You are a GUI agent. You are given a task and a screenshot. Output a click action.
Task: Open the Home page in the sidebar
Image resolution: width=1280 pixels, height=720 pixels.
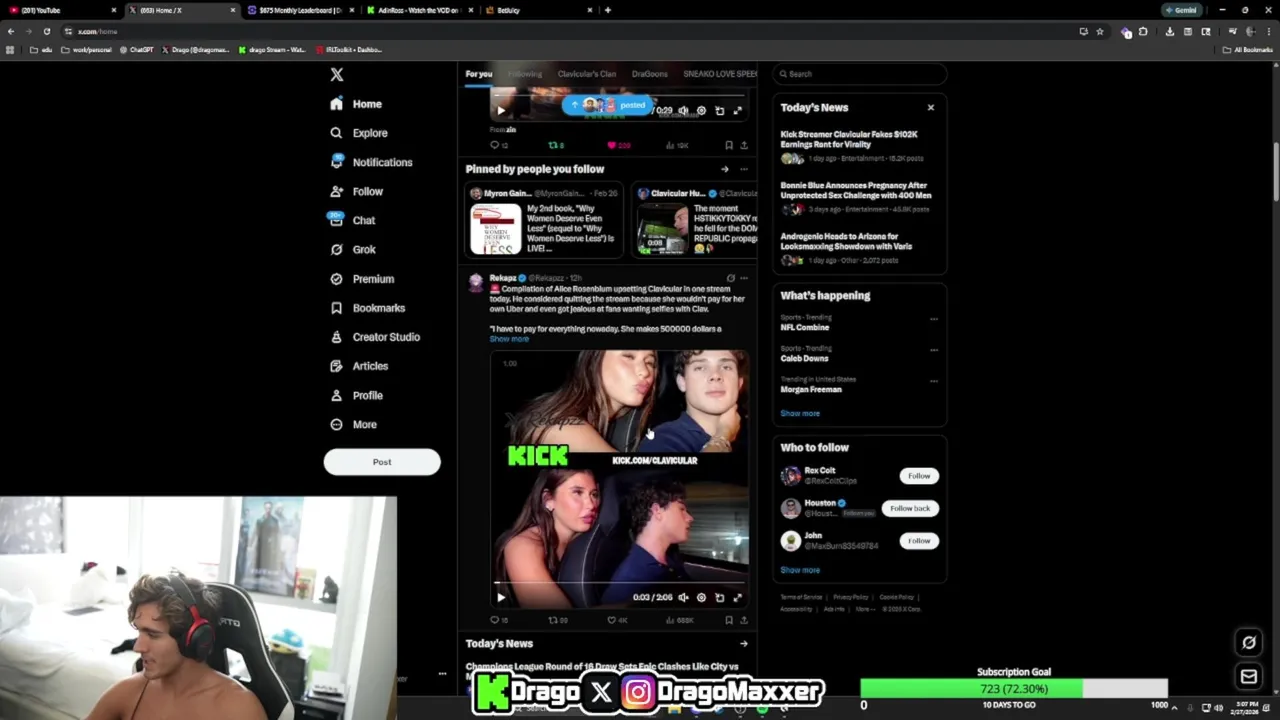tap(356, 104)
